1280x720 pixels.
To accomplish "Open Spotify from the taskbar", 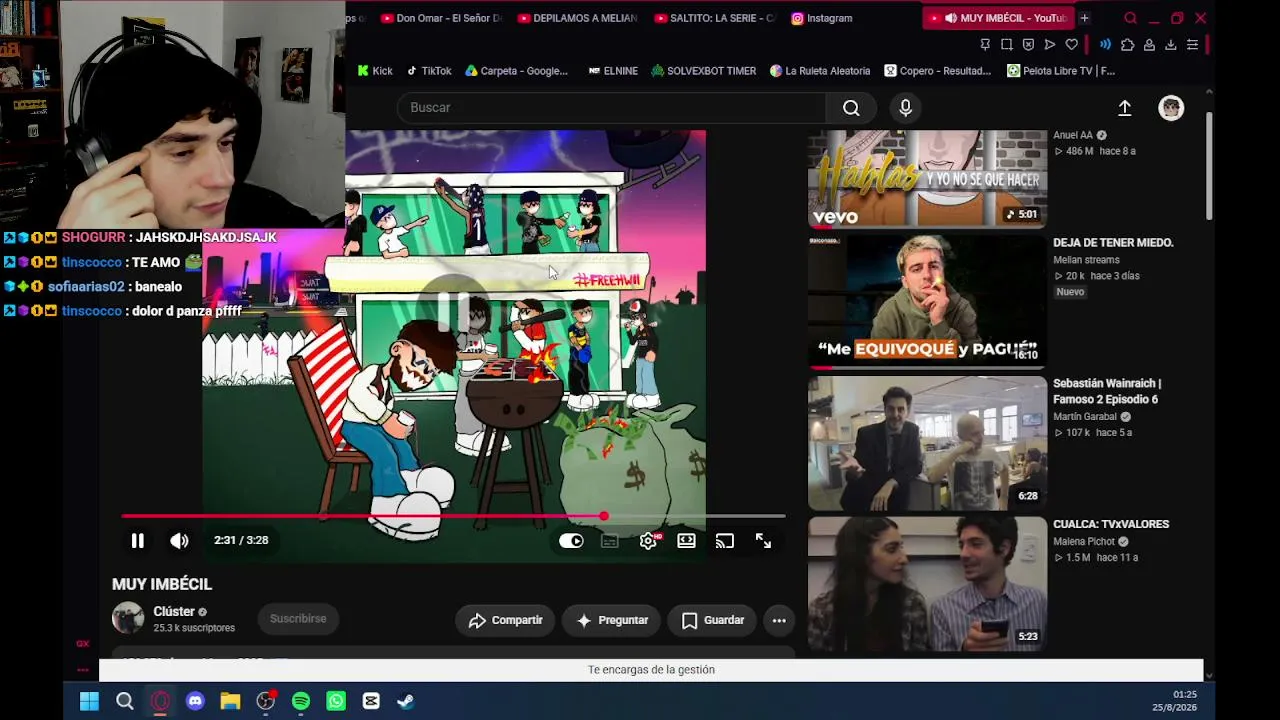I will point(301,701).
